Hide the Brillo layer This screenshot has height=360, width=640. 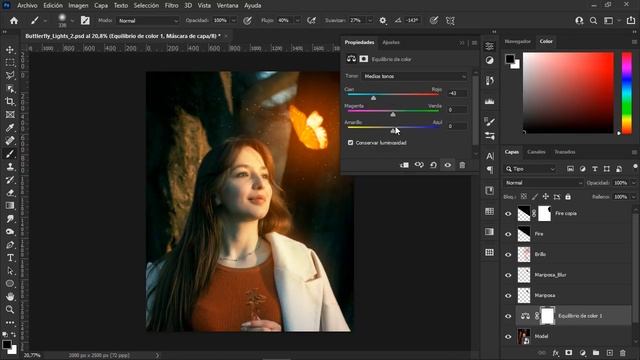point(508,254)
